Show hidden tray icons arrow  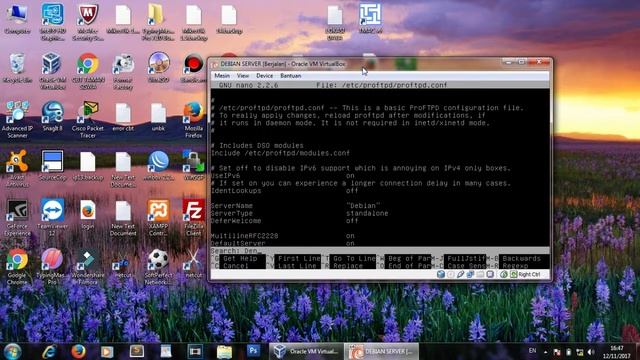pos(545,352)
